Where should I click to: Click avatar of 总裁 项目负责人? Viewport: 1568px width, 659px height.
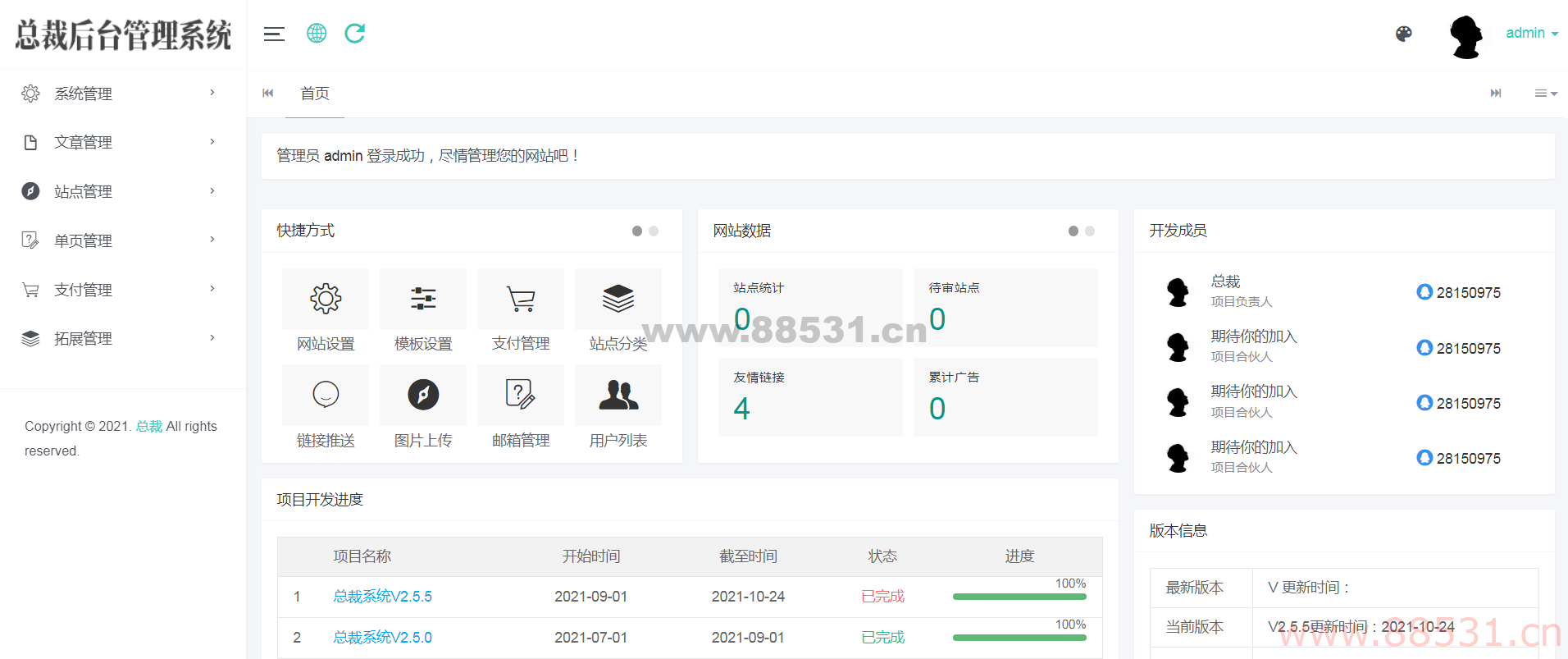pos(1178,291)
